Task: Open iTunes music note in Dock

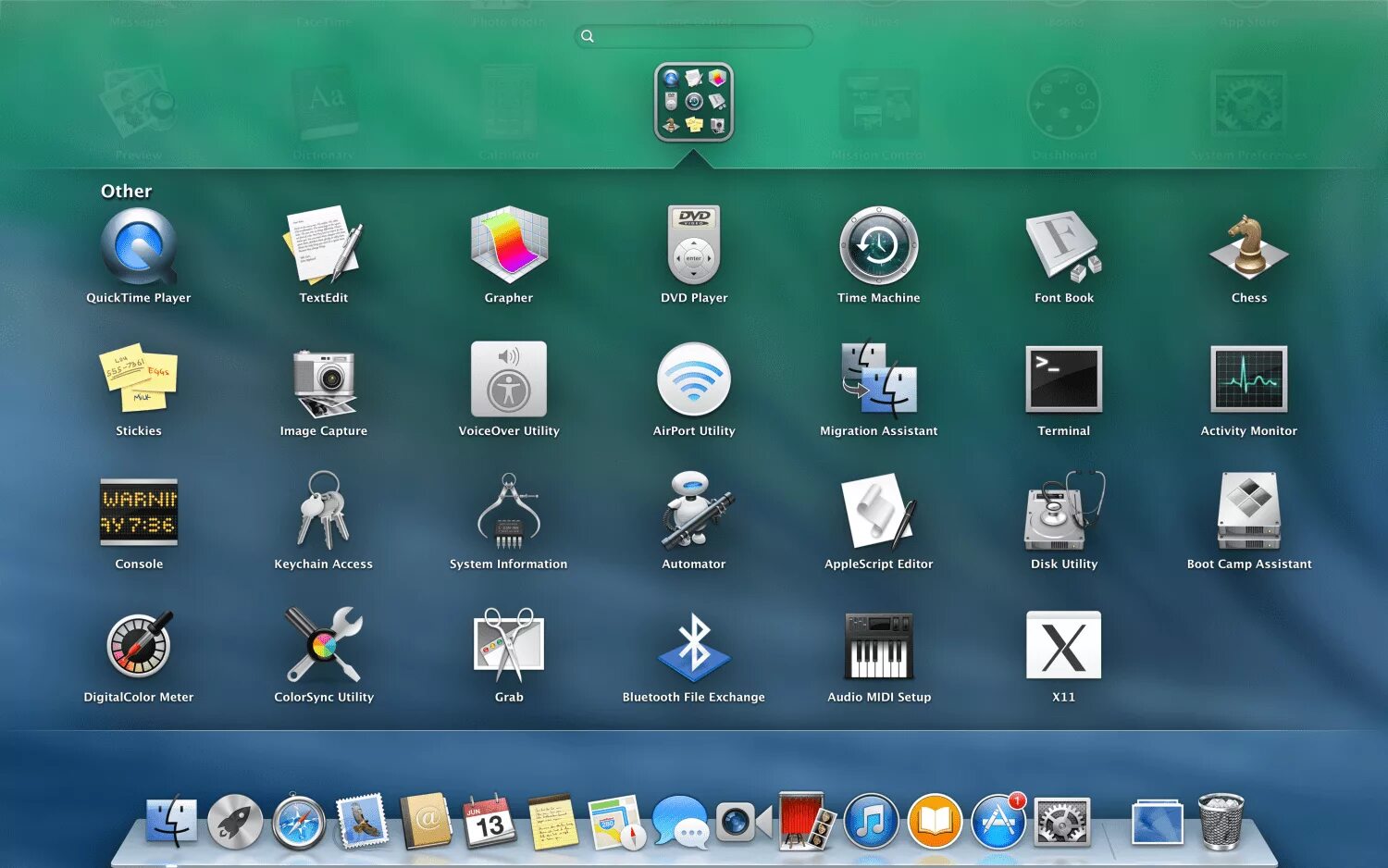Action: click(x=871, y=822)
